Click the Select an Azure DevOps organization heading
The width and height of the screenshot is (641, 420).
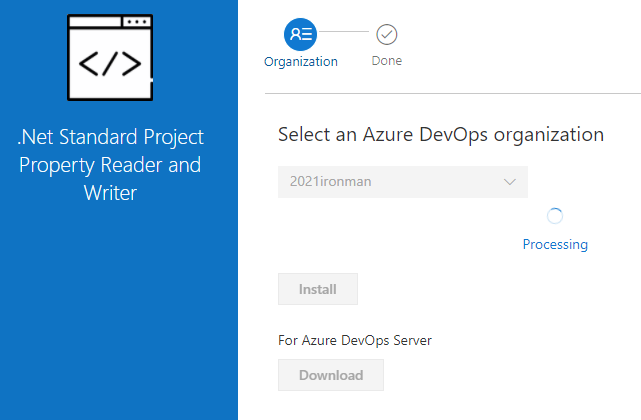(x=441, y=134)
